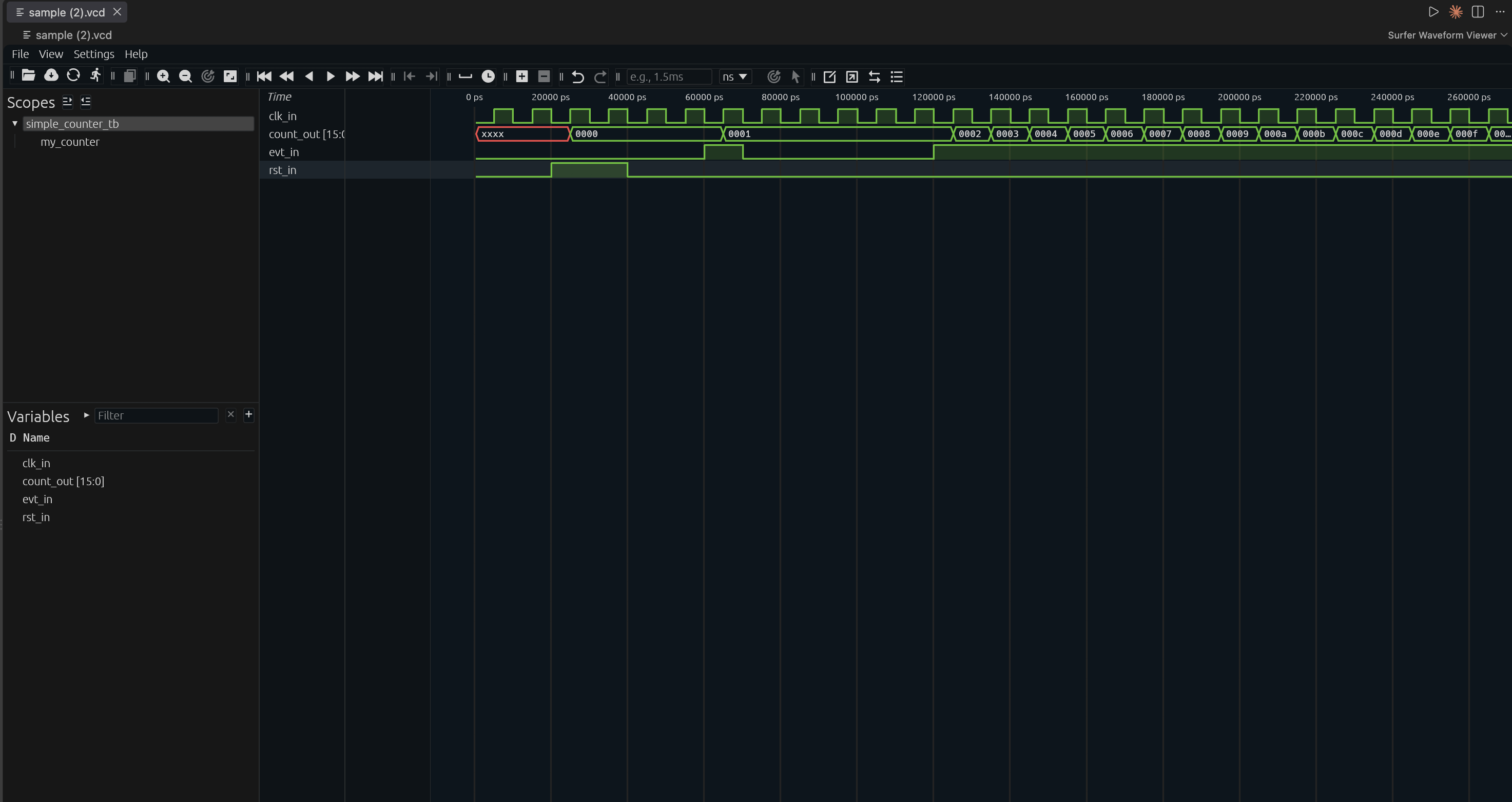
Task: Zoom in on the waveform
Action: click(x=163, y=77)
